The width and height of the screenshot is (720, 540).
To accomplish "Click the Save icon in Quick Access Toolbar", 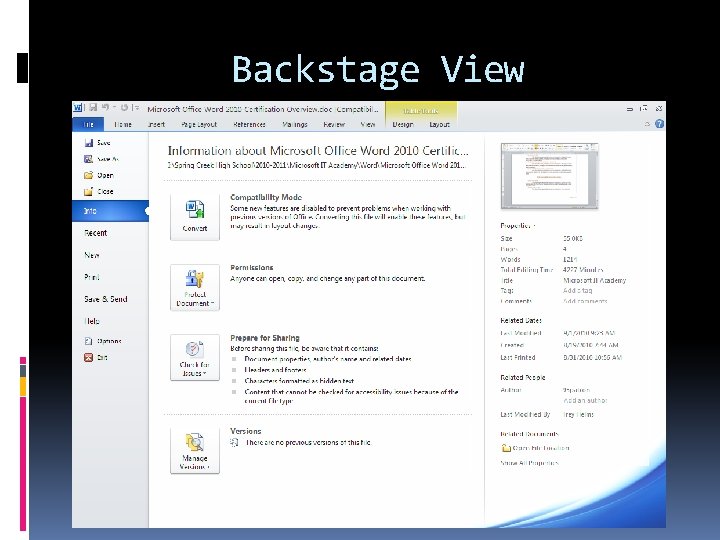I will click(93, 107).
